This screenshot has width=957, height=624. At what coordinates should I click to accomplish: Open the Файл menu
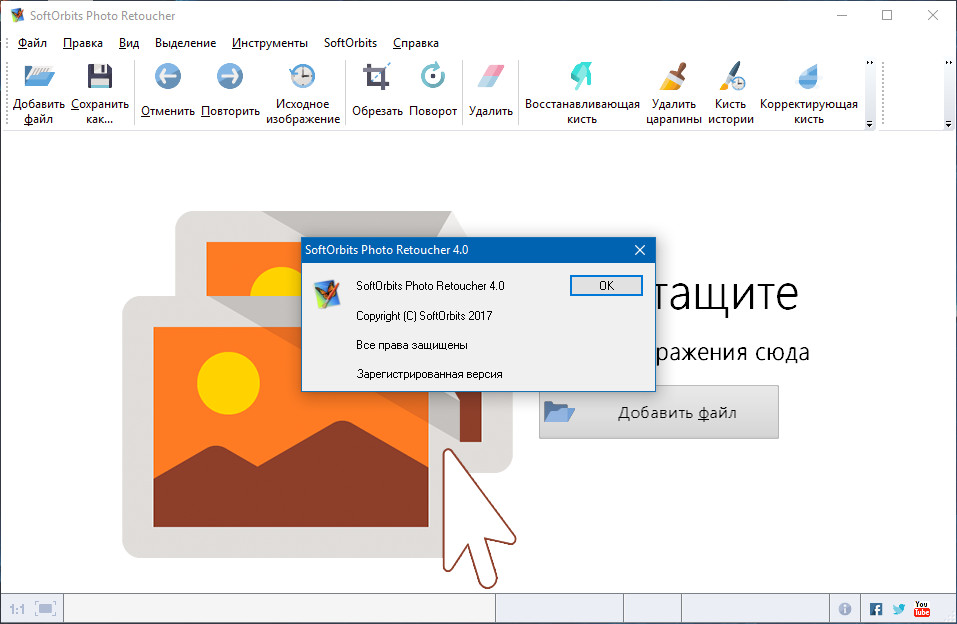coord(32,43)
